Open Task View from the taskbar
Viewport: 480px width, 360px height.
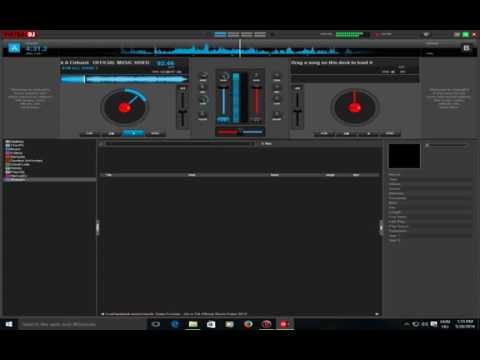(x=156, y=324)
